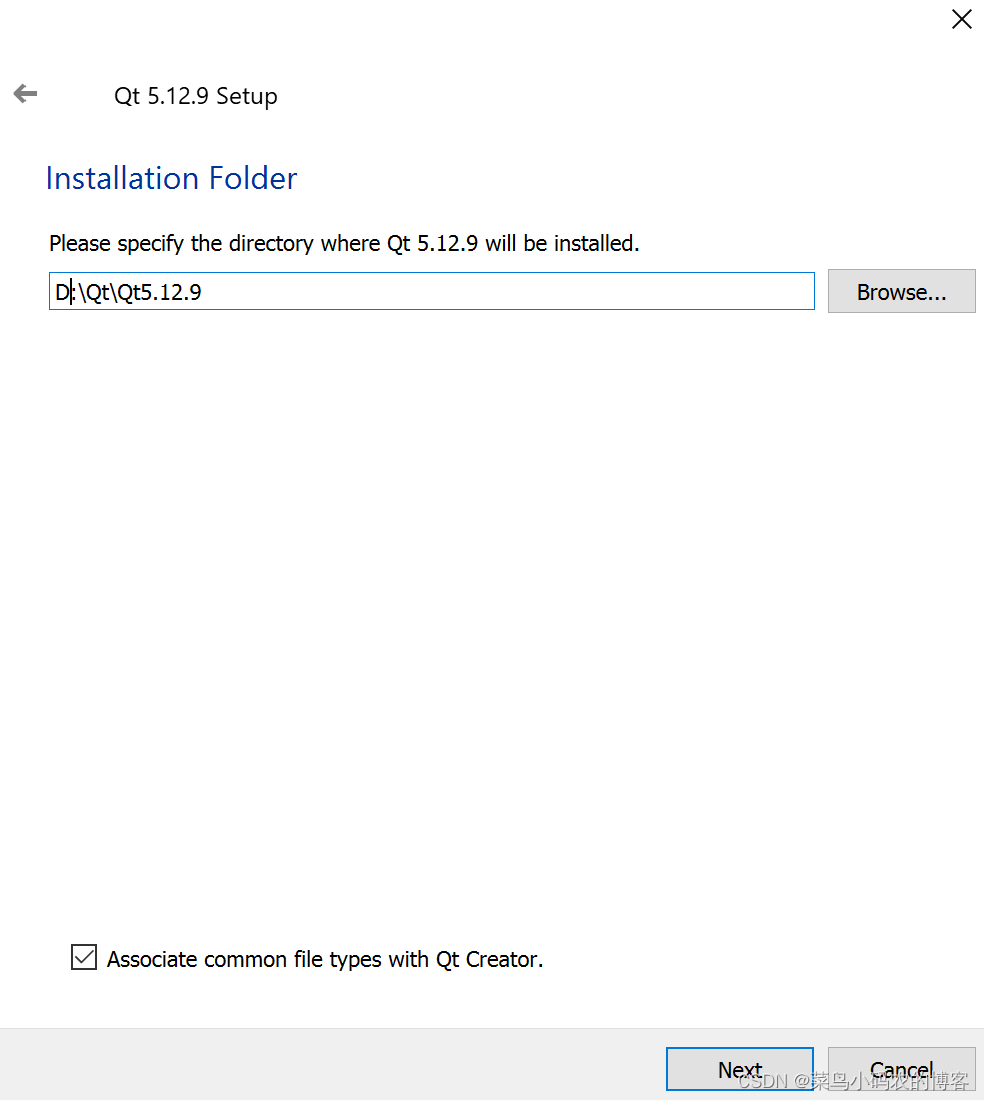
Task: Click the 'Please specify the directory' instruction text
Action: click(x=344, y=243)
